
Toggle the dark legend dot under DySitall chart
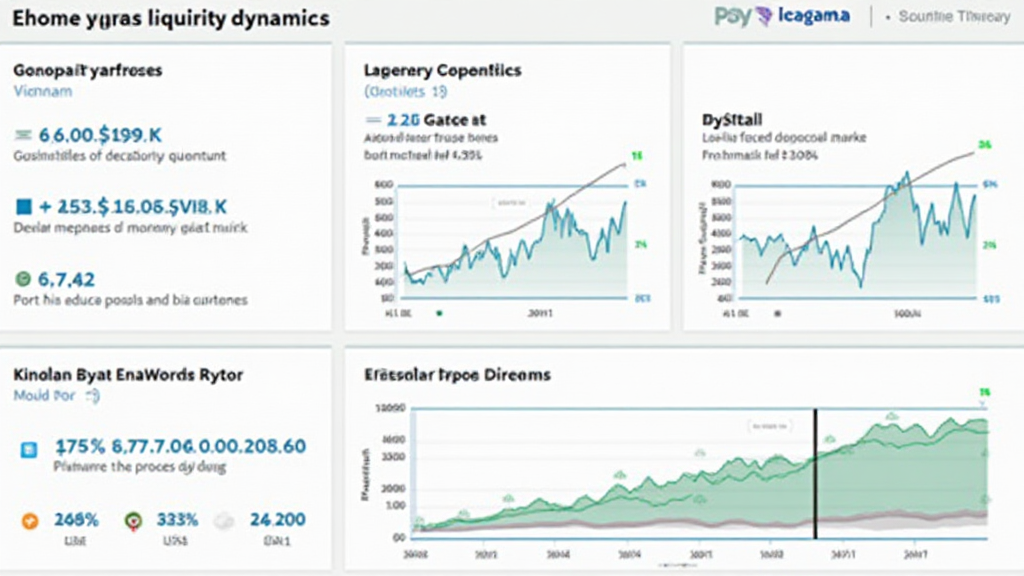coord(778,312)
